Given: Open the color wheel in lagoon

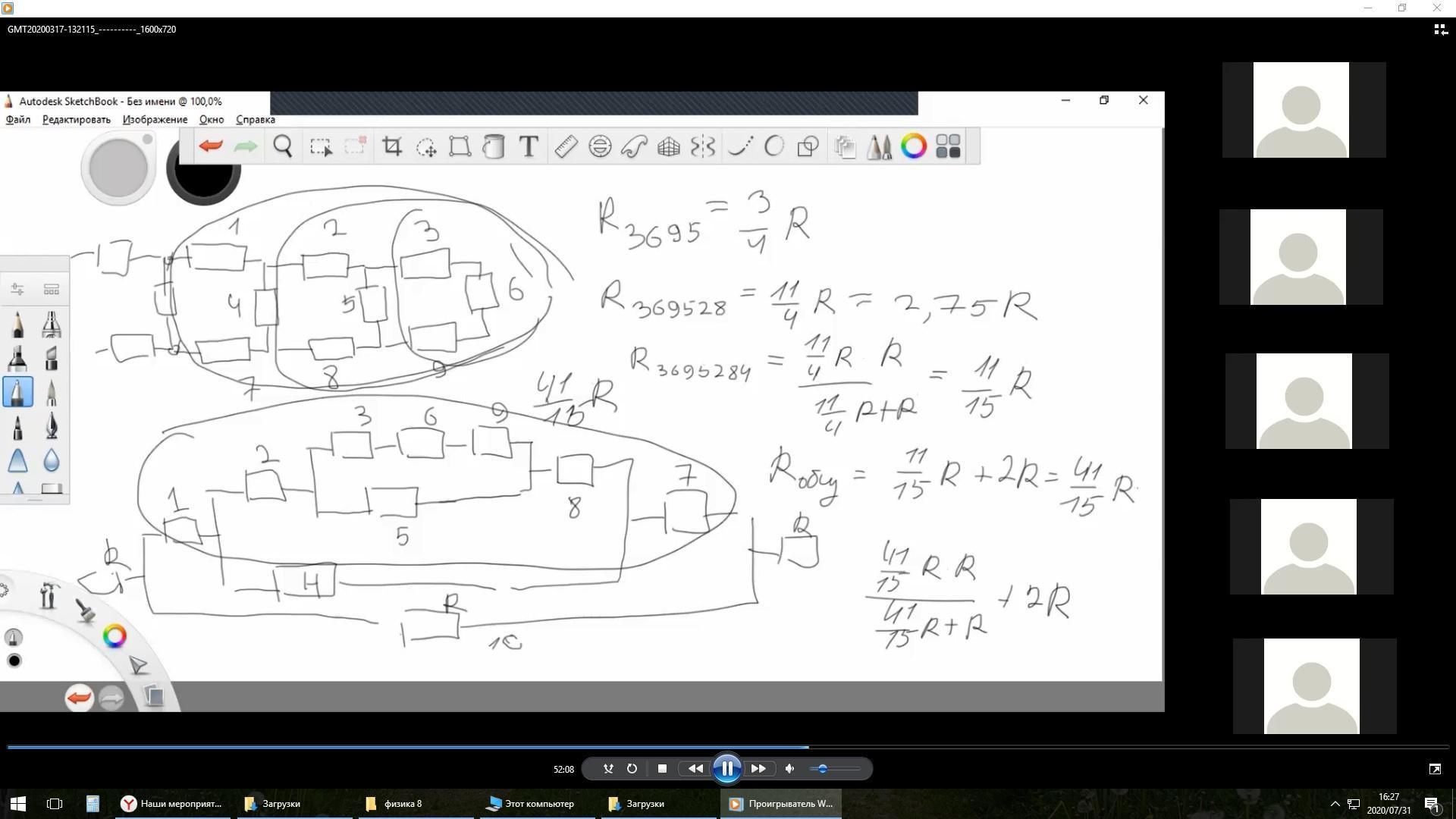Looking at the screenshot, I should 115,636.
